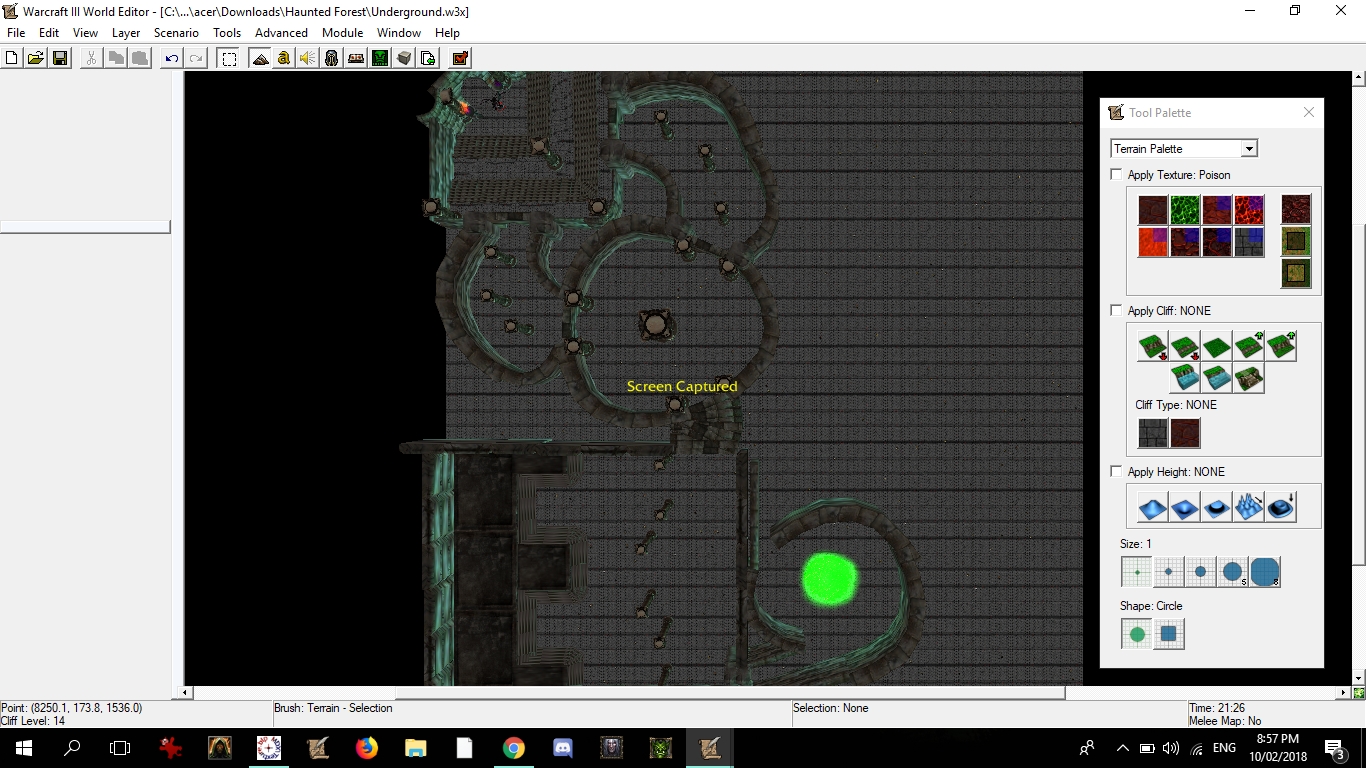
Task: Open the Sound Editor speaker icon
Action: (308, 58)
